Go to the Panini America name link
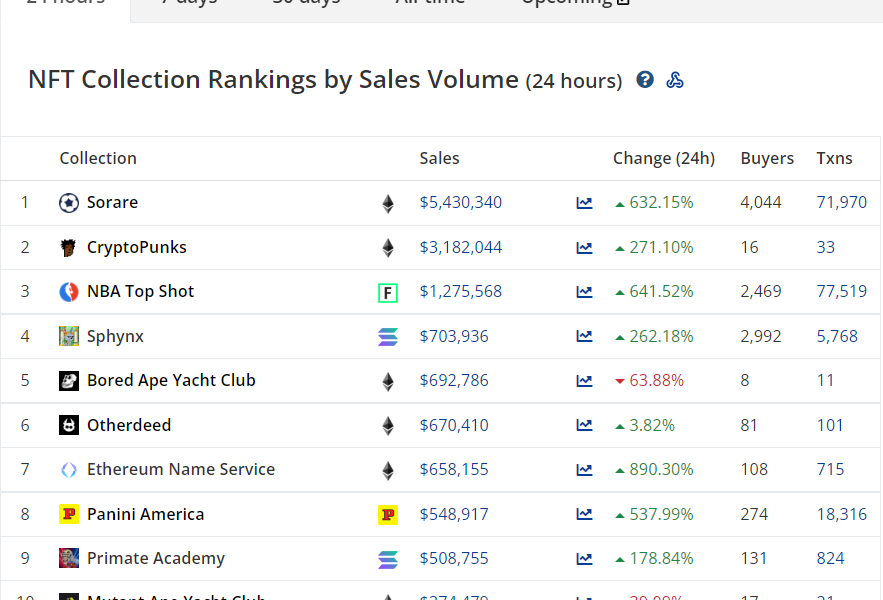 [x=145, y=514]
